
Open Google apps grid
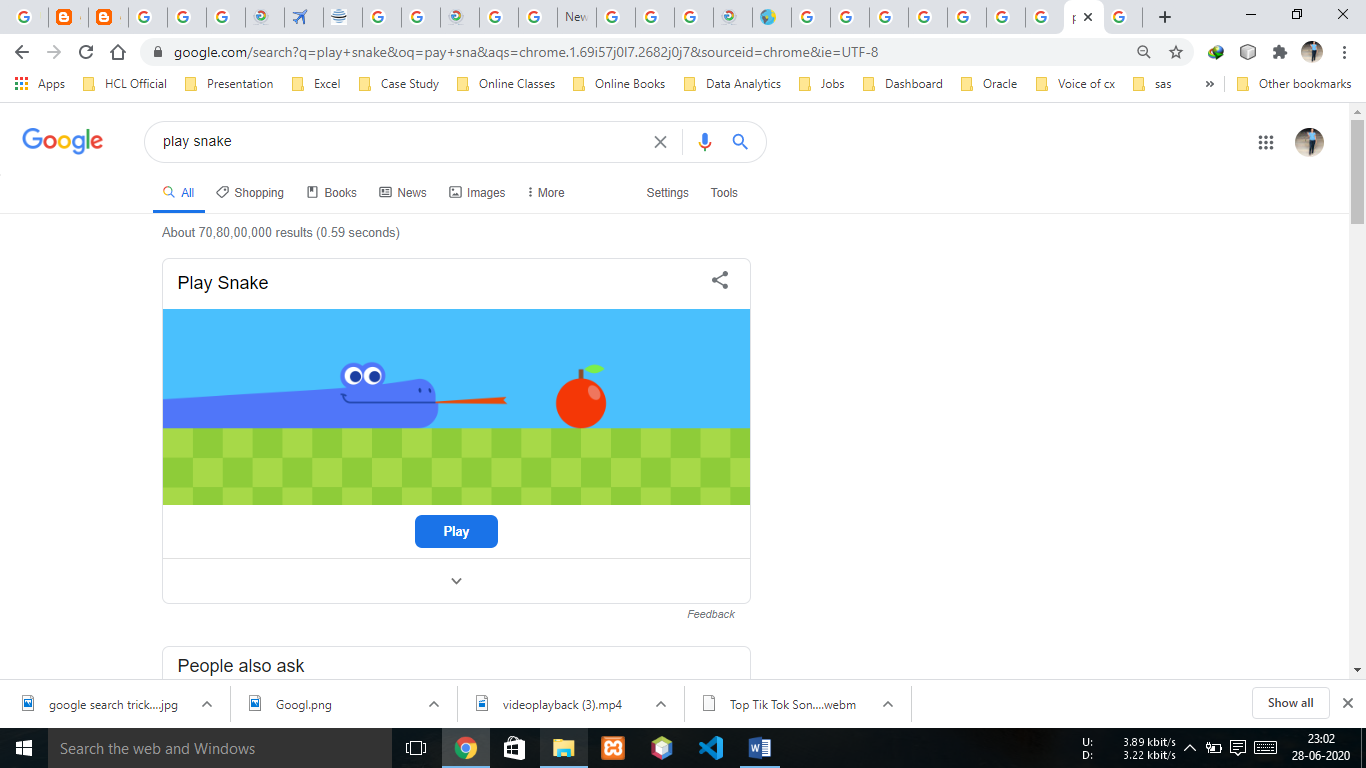pos(1266,142)
